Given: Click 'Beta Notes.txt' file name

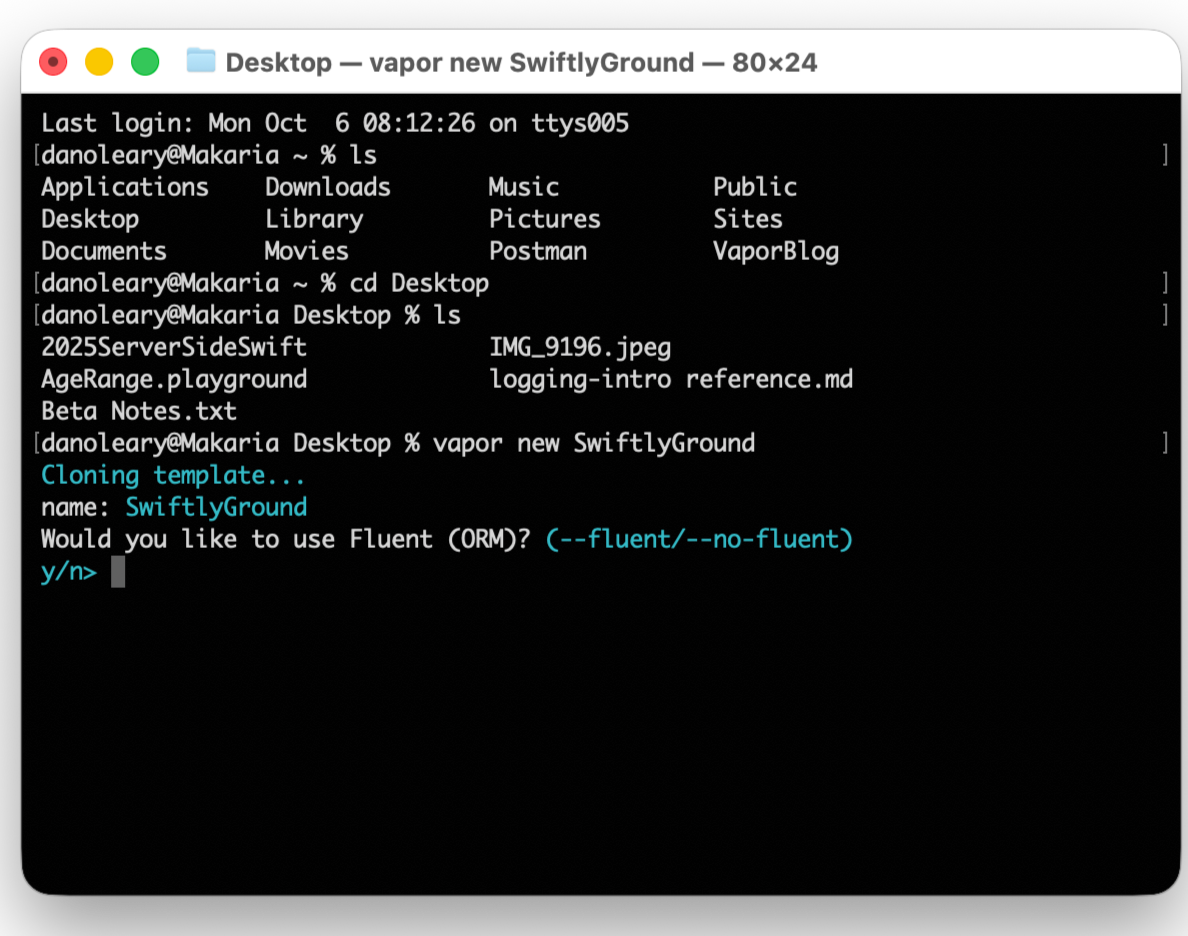Looking at the screenshot, I should click(139, 411).
